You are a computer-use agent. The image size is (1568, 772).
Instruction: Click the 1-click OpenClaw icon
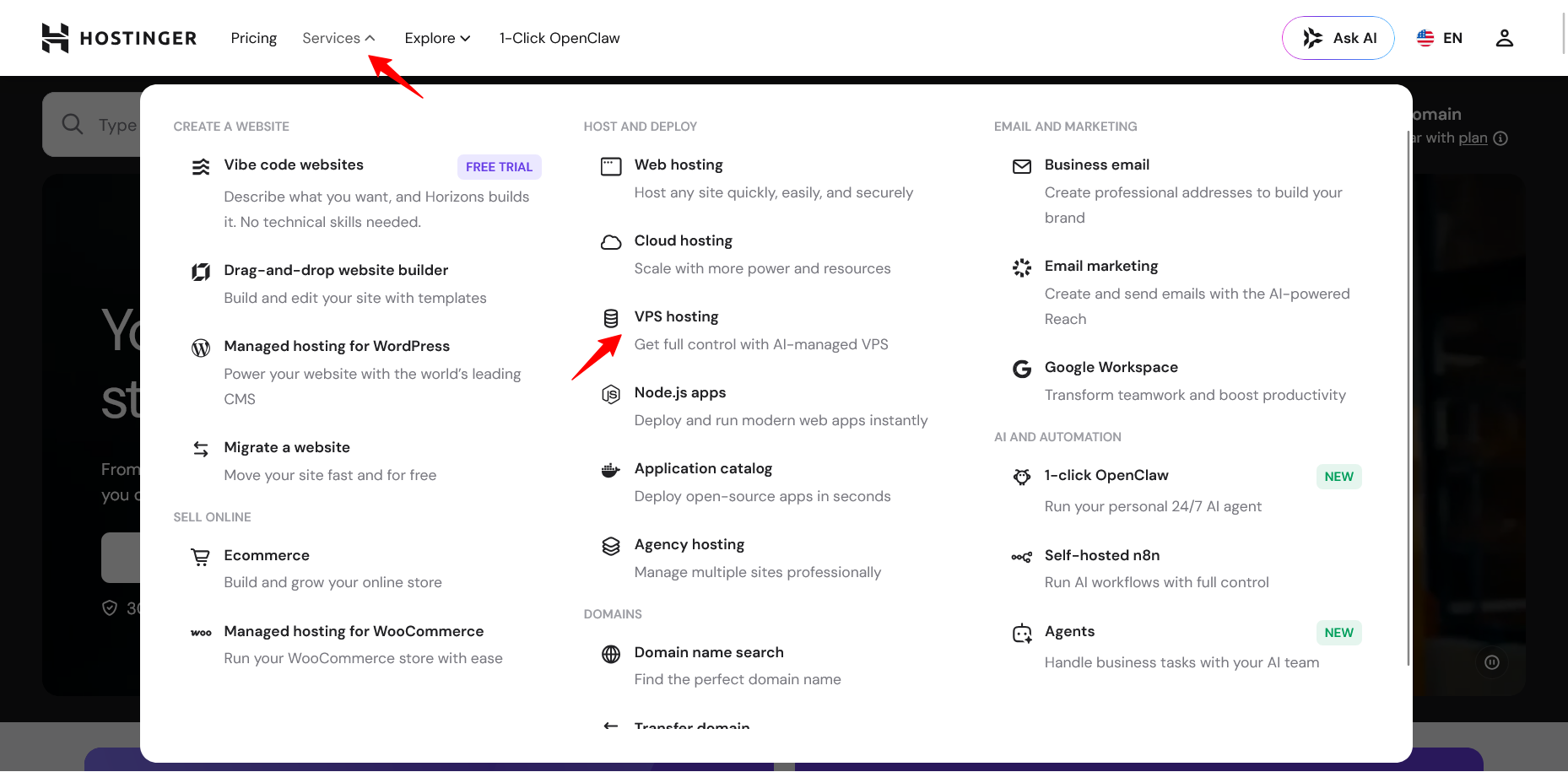(1022, 477)
